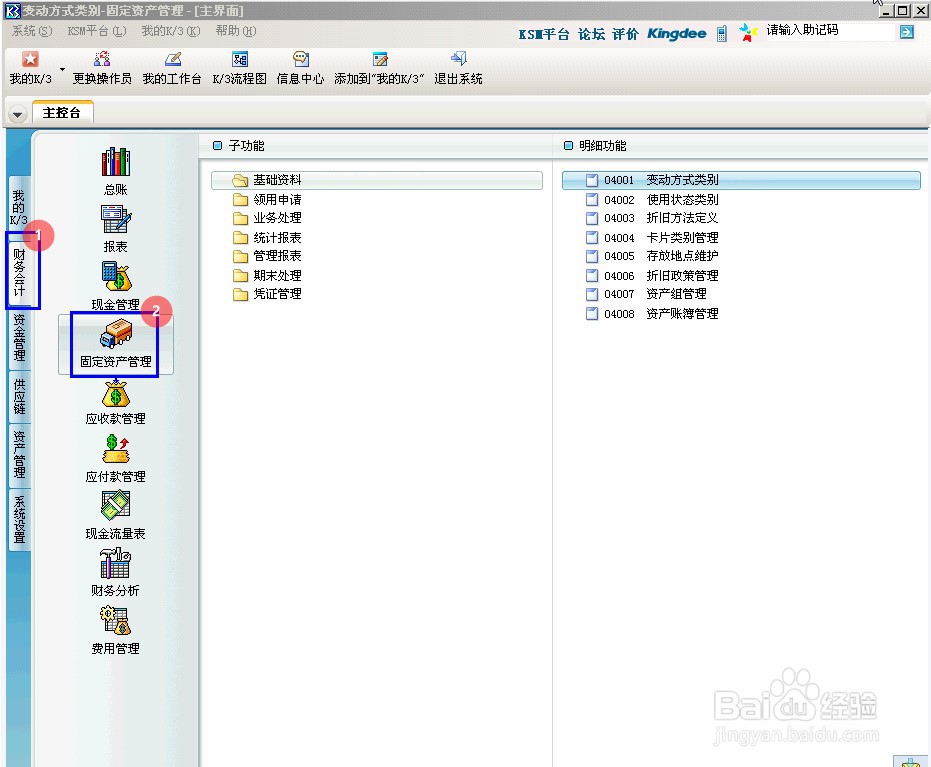This screenshot has height=767, width=931.
Task: Select the 期末处理 folder
Action: click(x=267, y=275)
